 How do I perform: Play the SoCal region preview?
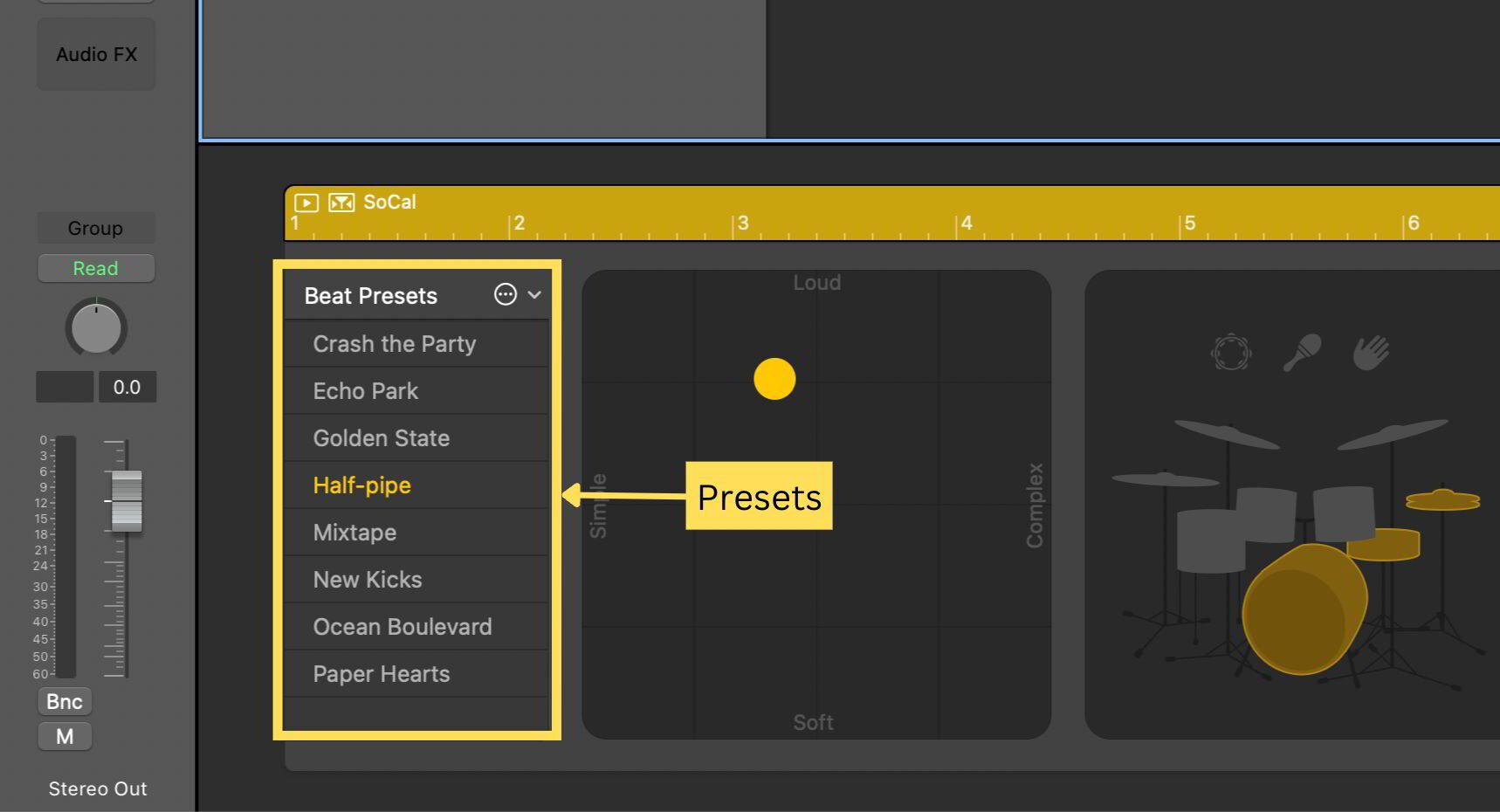coord(306,202)
